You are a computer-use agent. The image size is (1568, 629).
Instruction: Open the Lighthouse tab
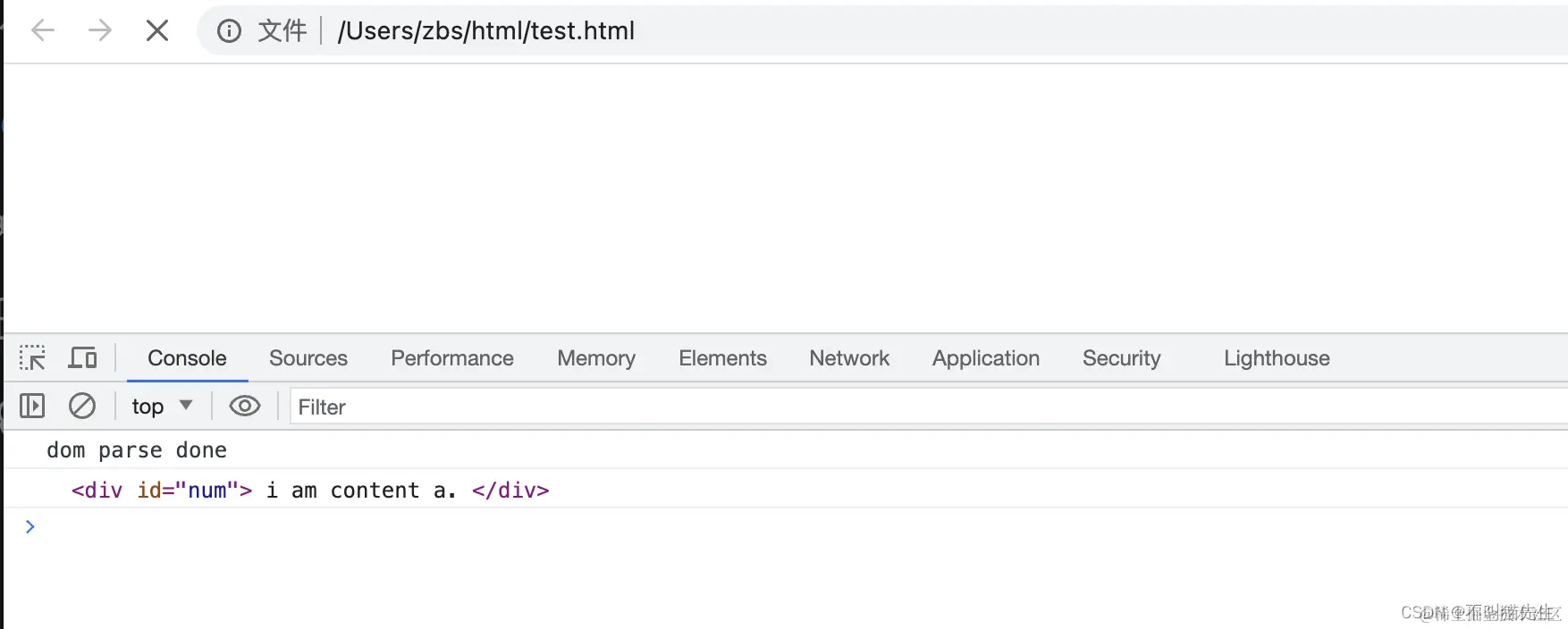tap(1277, 358)
